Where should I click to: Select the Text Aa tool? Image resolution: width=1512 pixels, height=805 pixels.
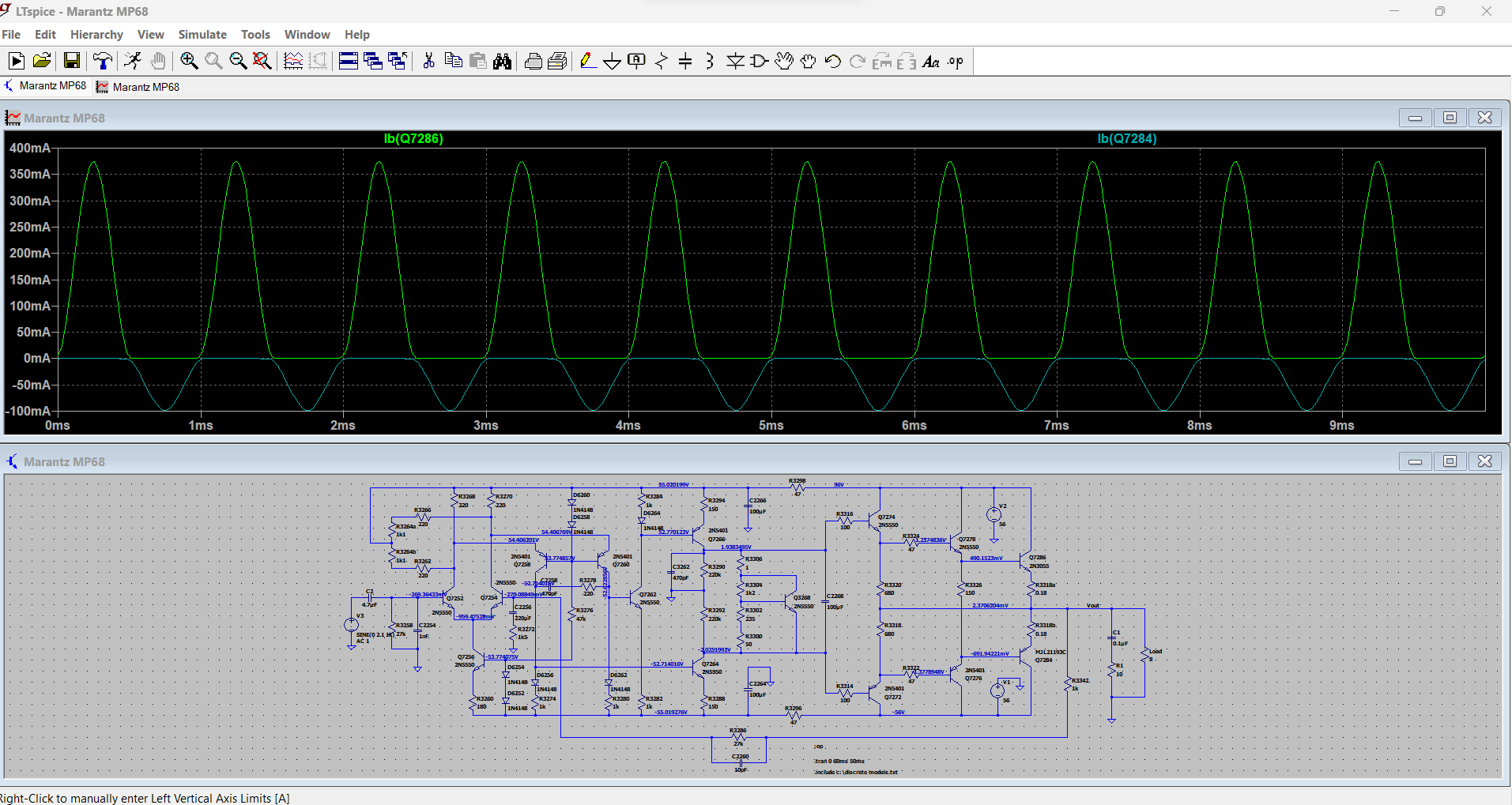coord(931,62)
